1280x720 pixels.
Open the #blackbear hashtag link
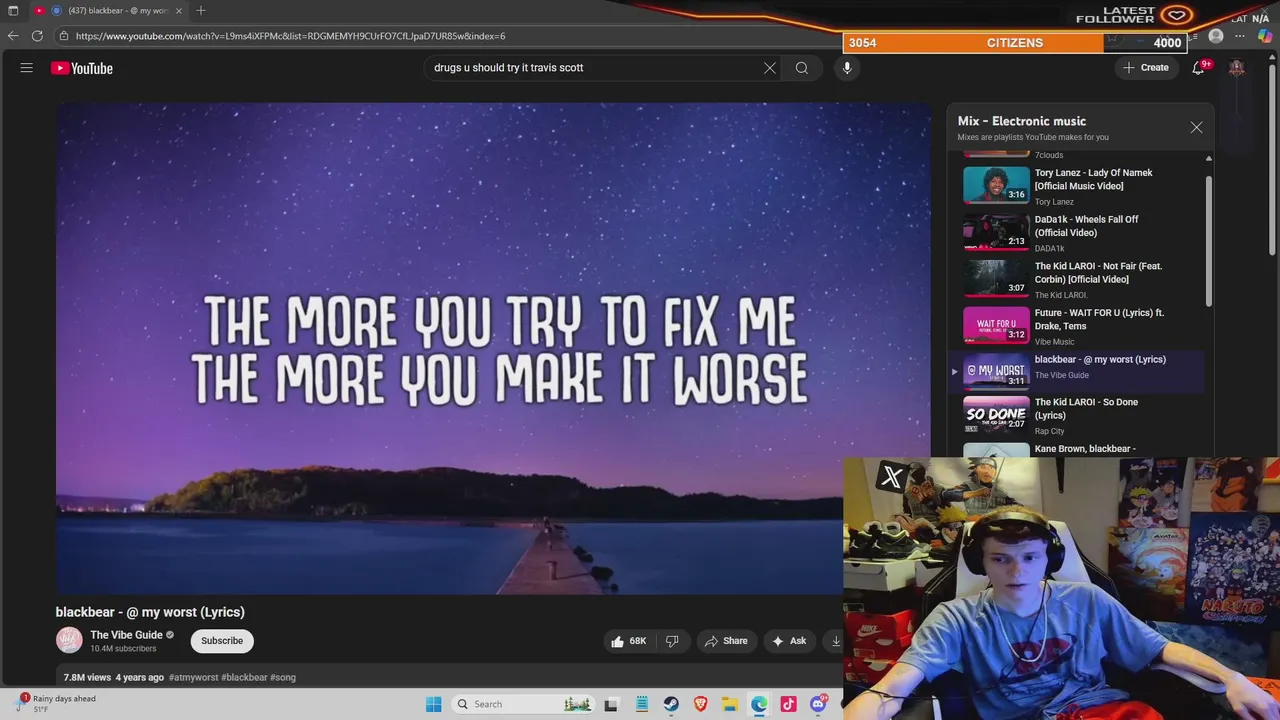coord(244,677)
